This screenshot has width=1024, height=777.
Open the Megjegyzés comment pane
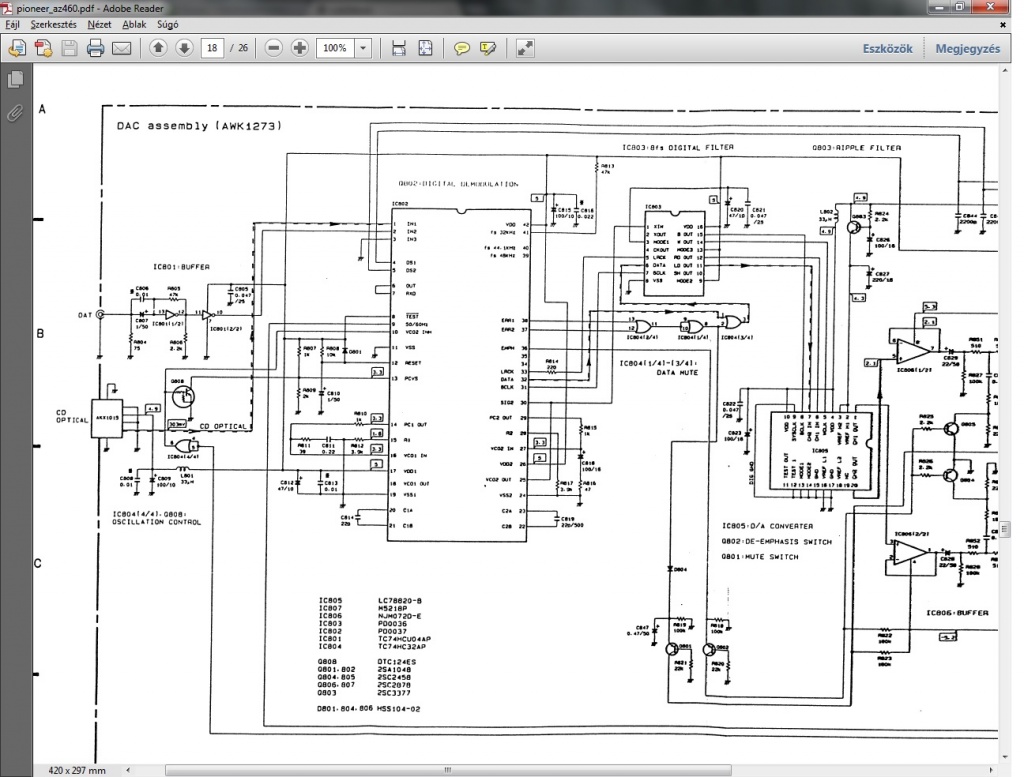[967, 48]
